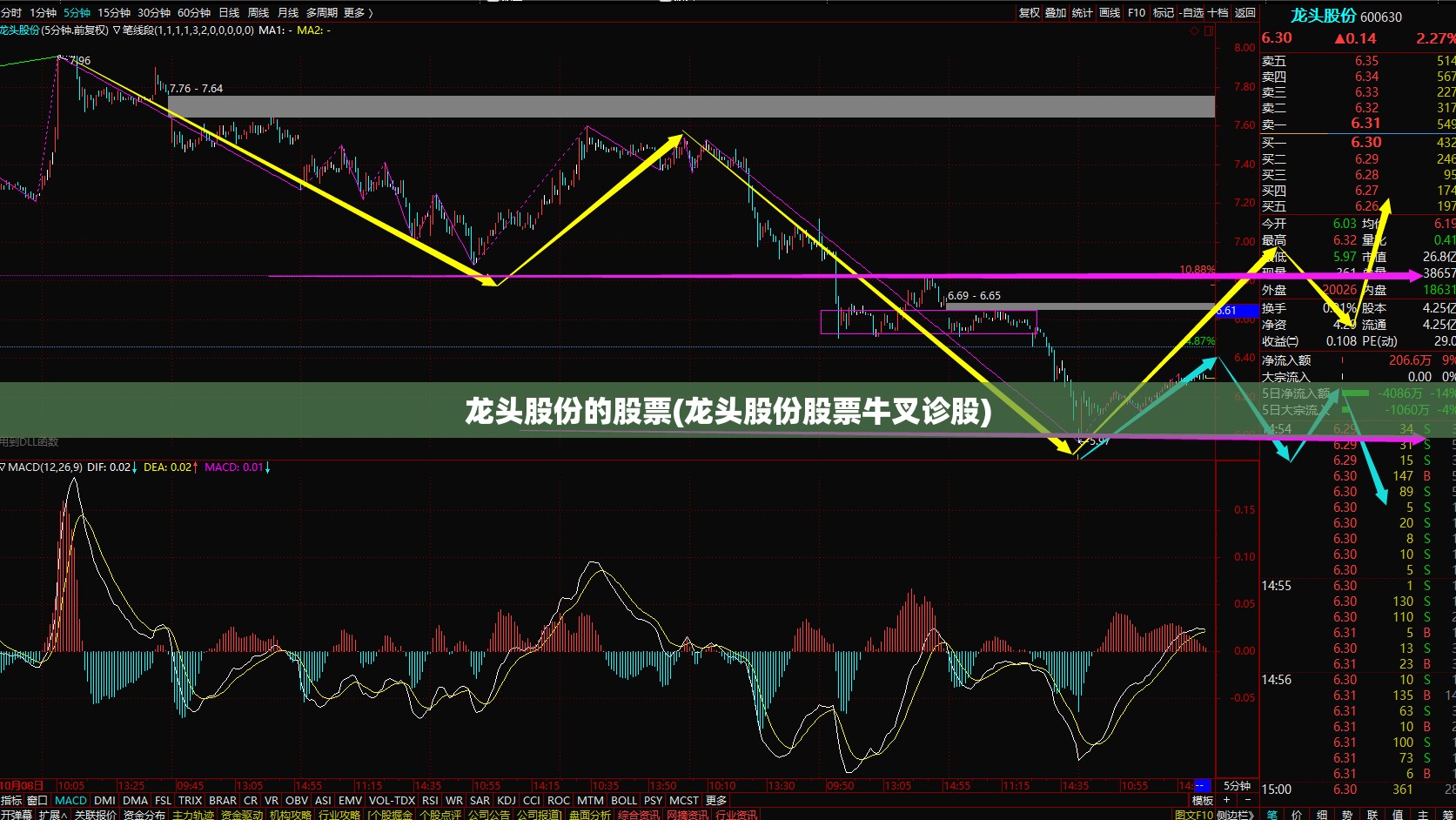Click the split-panel icon above the price axis
The width and height of the screenshot is (1456, 820).
tap(1209, 30)
